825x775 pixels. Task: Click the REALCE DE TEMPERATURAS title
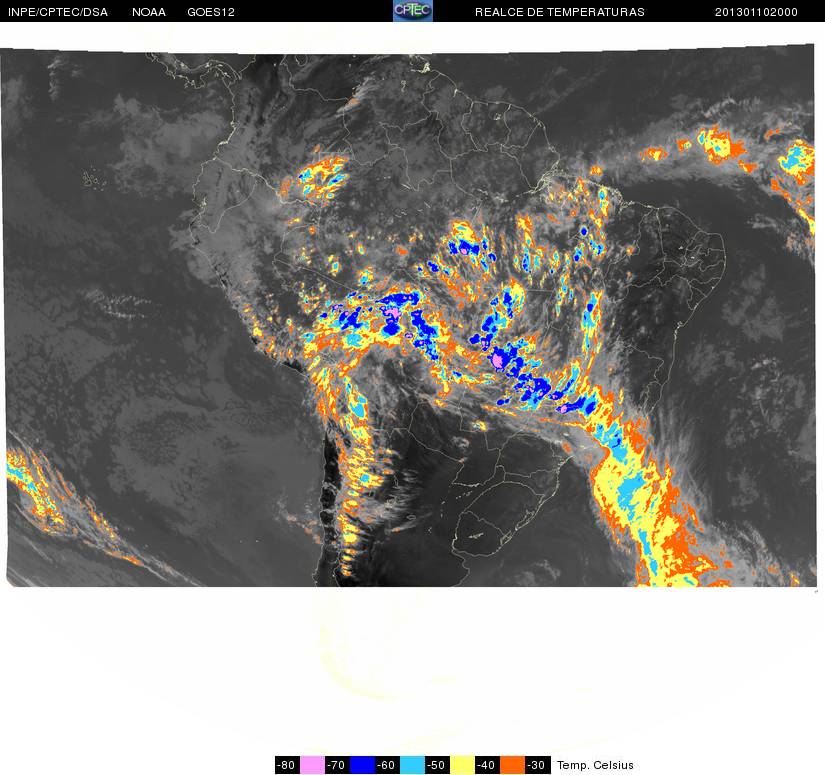click(559, 12)
